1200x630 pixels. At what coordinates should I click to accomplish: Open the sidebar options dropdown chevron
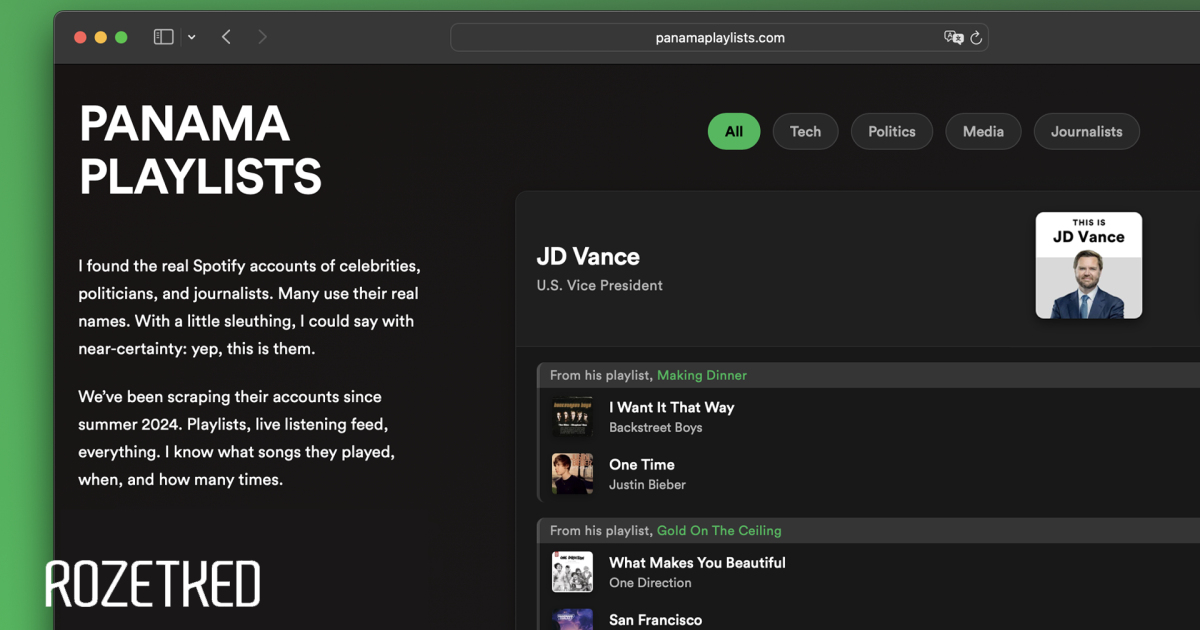click(x=191, y=38)
